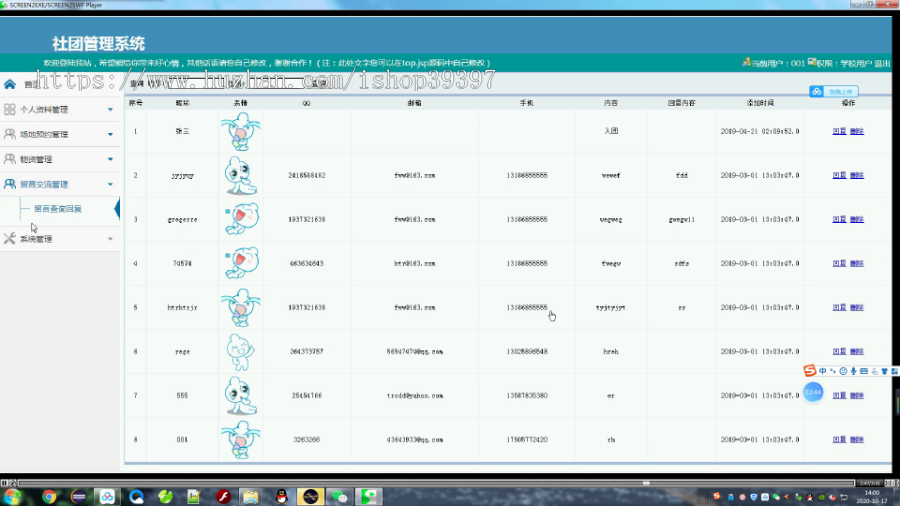This screenshot has width=900, height=506.
Task: Click the emoticon image in gregerre row
Action: click(241, 219)
